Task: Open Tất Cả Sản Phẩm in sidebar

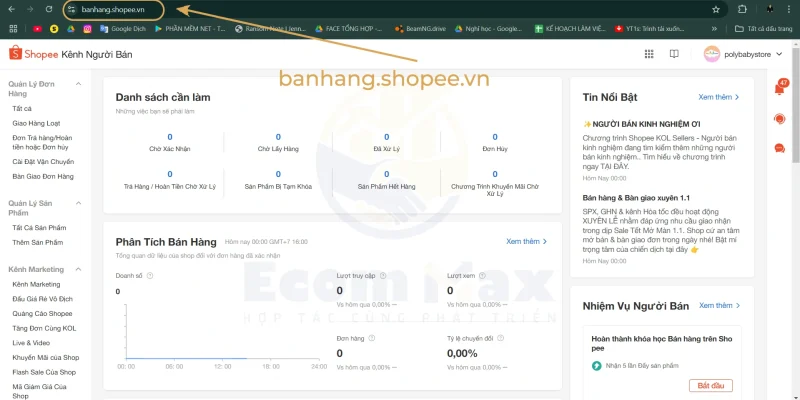Action: (x=39, y=228)
